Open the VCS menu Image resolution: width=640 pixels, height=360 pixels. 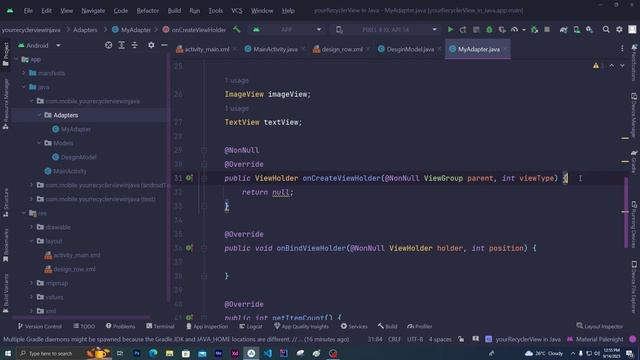point(237,11)
